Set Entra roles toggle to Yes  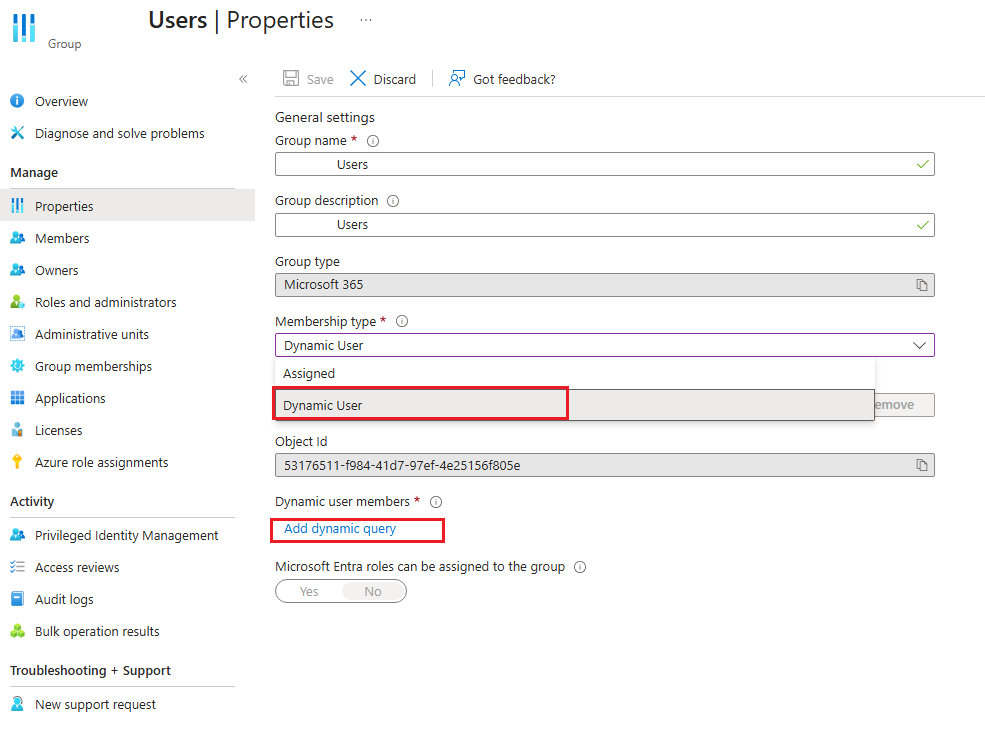(x=309, y=592)
